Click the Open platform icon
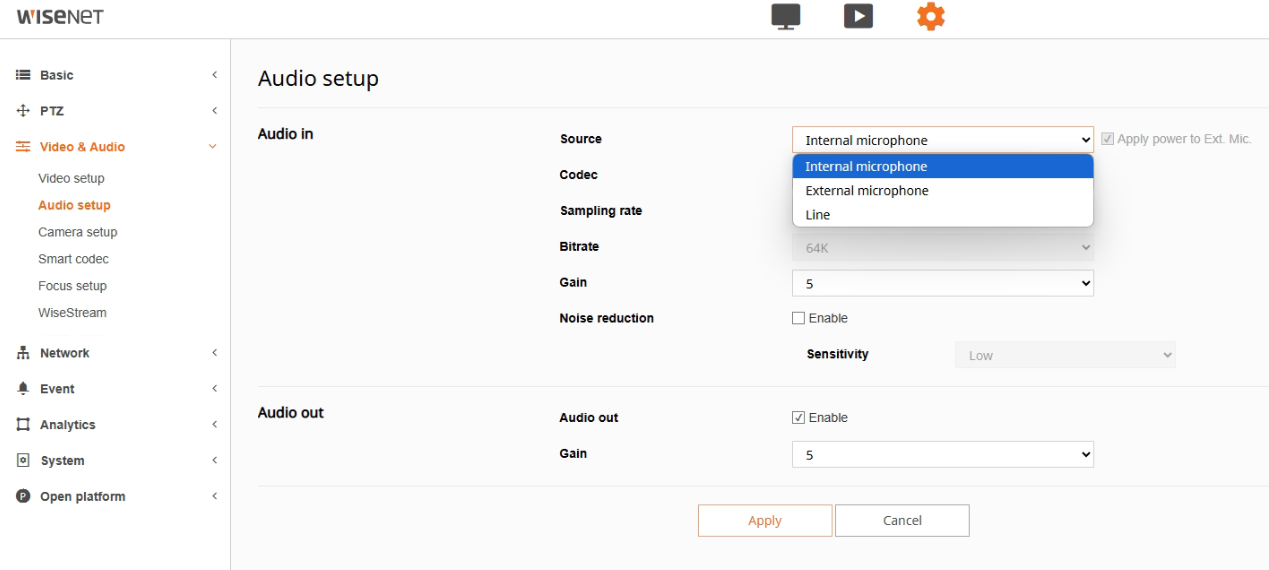Viewport: 1269px width, 570px height. click(x=22, y=497)
